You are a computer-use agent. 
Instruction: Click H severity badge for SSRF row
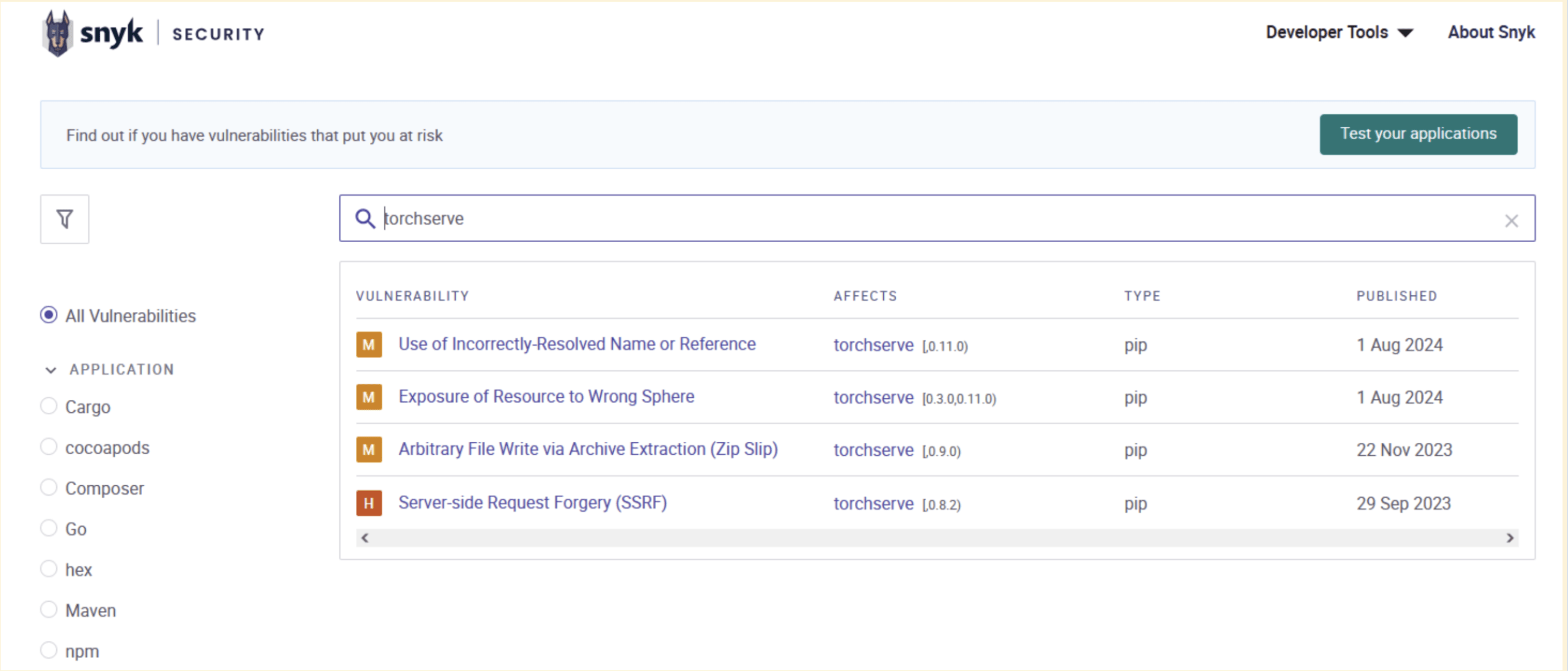pos(369,503)
